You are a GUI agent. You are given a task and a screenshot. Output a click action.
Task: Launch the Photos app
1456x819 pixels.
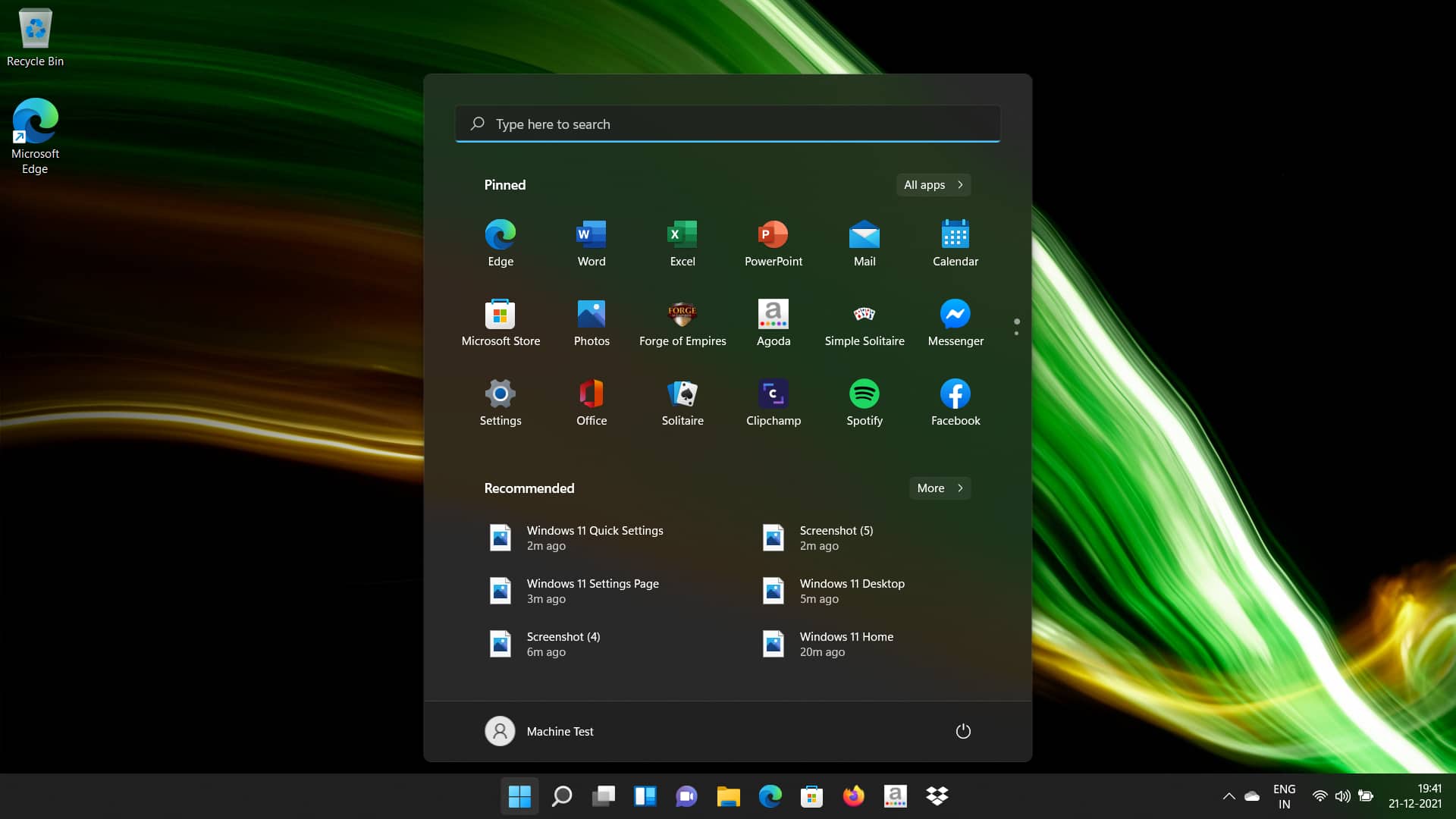(591, 323)
